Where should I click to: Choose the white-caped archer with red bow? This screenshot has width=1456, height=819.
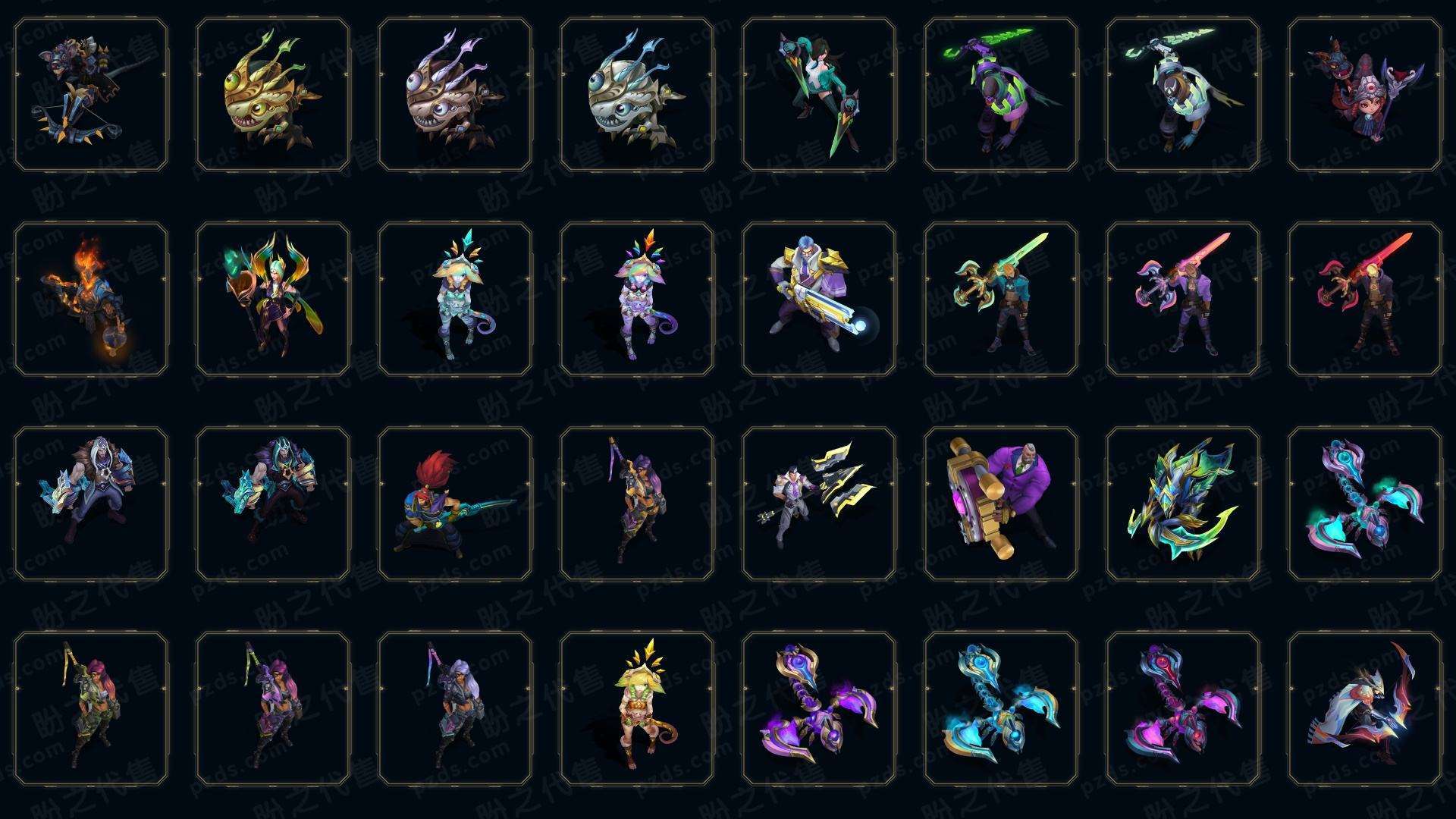pos(1365,708)
